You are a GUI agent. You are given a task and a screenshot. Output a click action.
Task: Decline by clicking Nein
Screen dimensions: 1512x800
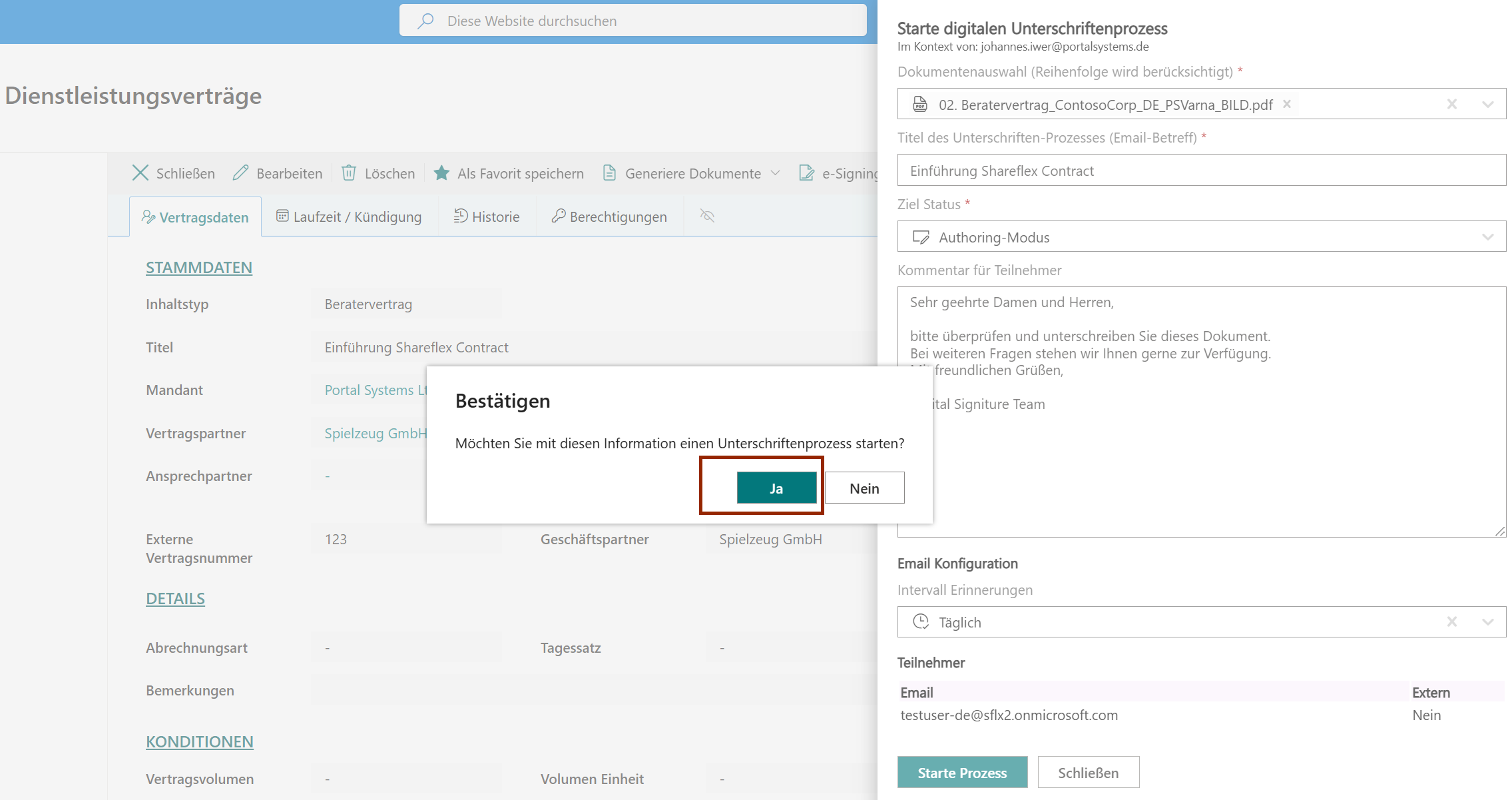864,488
